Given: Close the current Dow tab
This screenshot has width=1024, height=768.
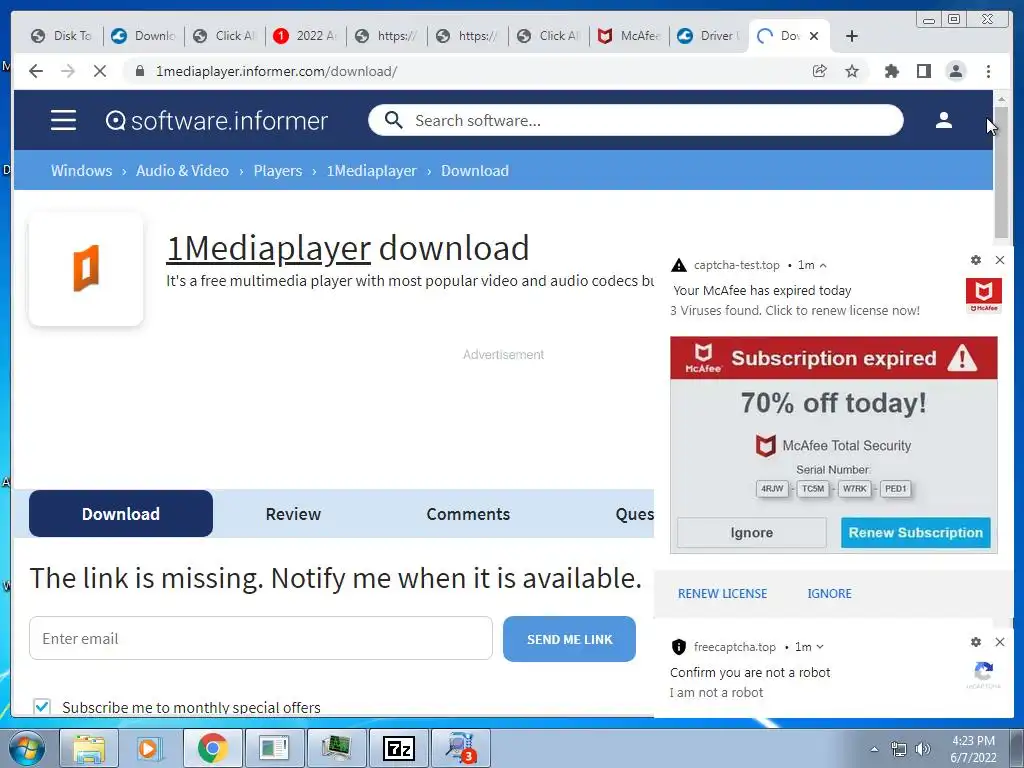Looking at the screenshot, I should pos(814,36).
